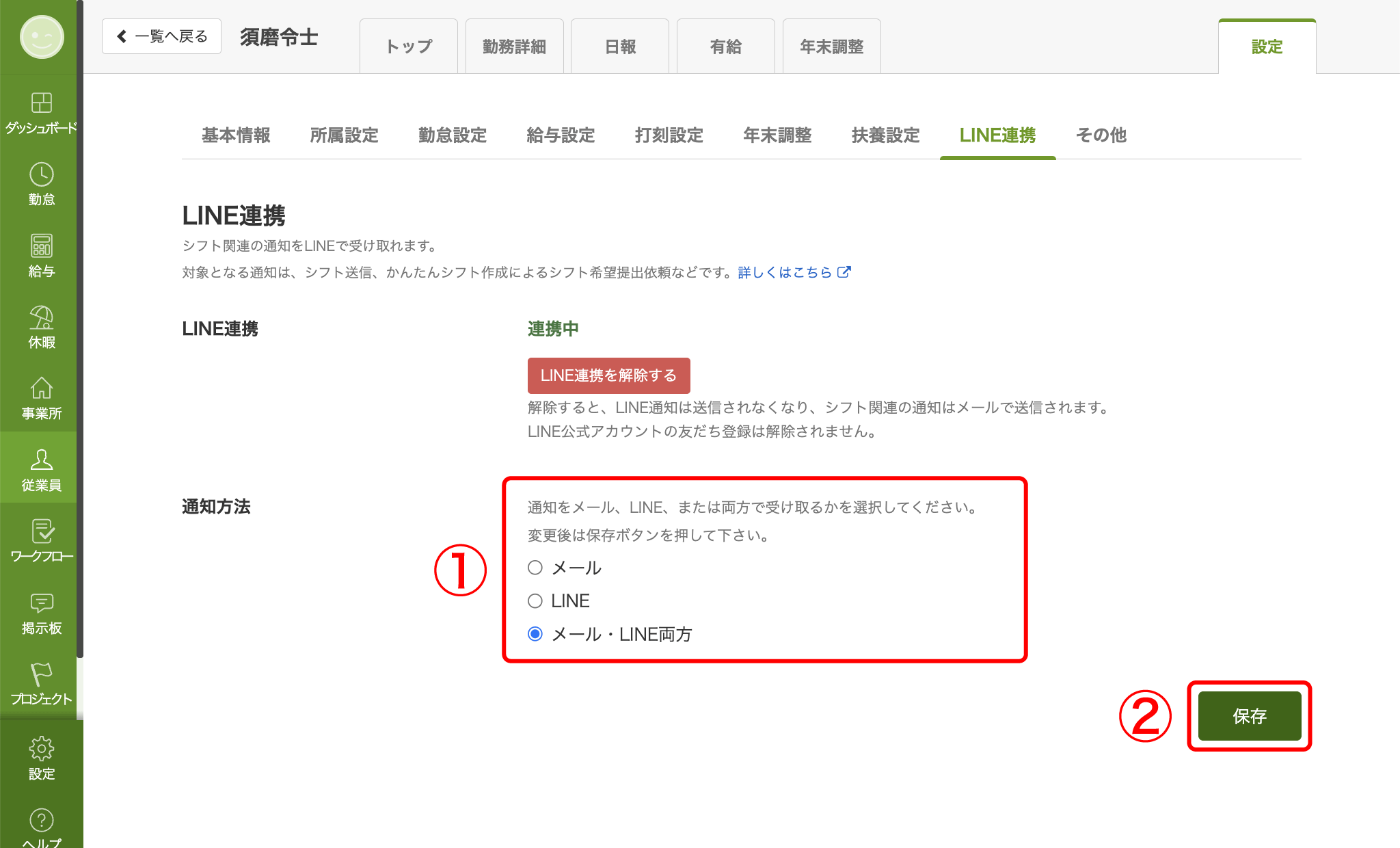1400x848 pixels.
Task: Open the 扶養設定 sub-tab
Action: point(885,135)
